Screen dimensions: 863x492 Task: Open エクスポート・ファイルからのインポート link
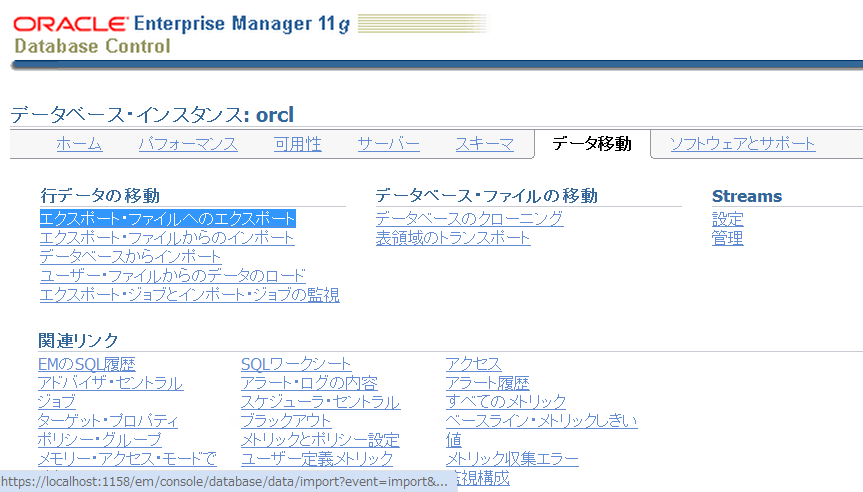pos(167,238)
